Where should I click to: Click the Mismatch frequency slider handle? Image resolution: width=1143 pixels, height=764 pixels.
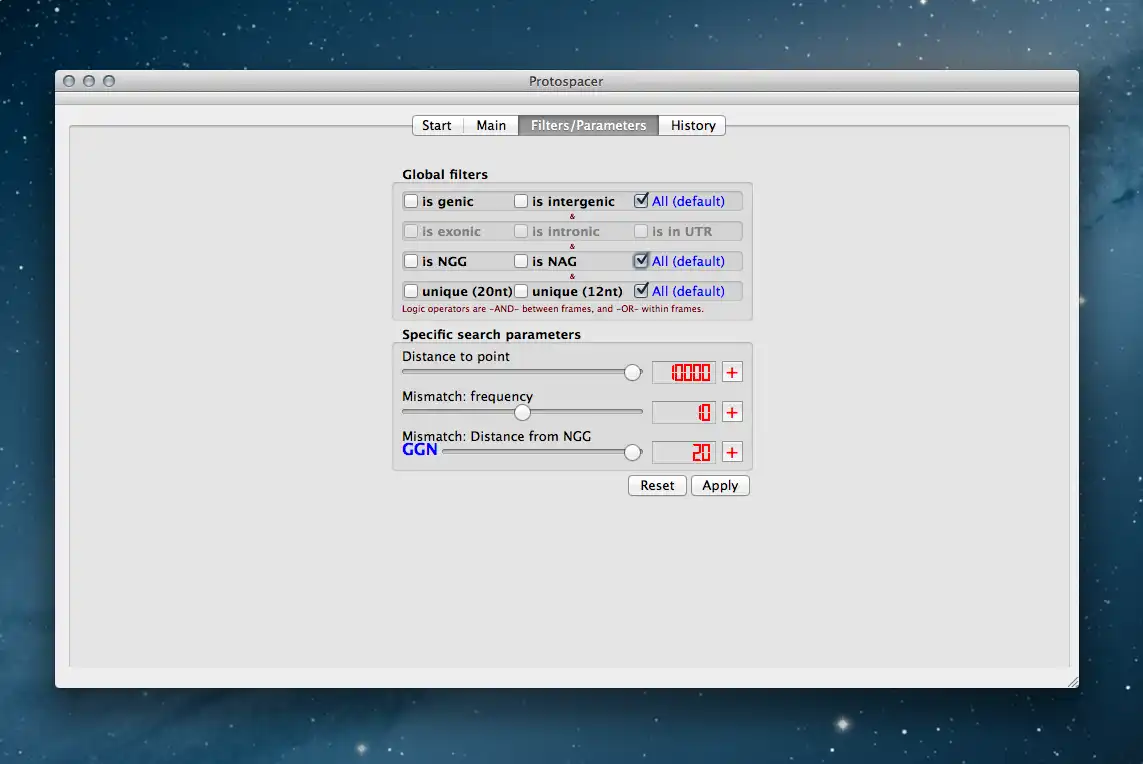[x=522, y=413]
